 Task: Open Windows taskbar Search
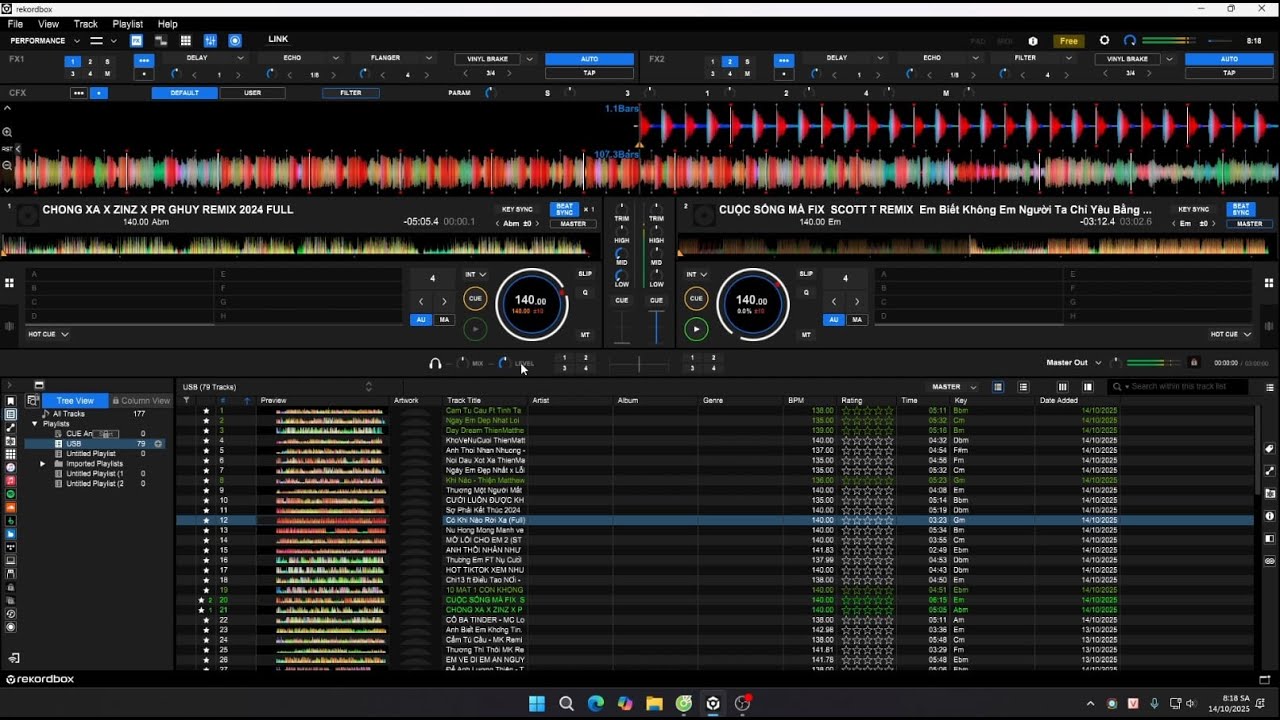(566, 703)
